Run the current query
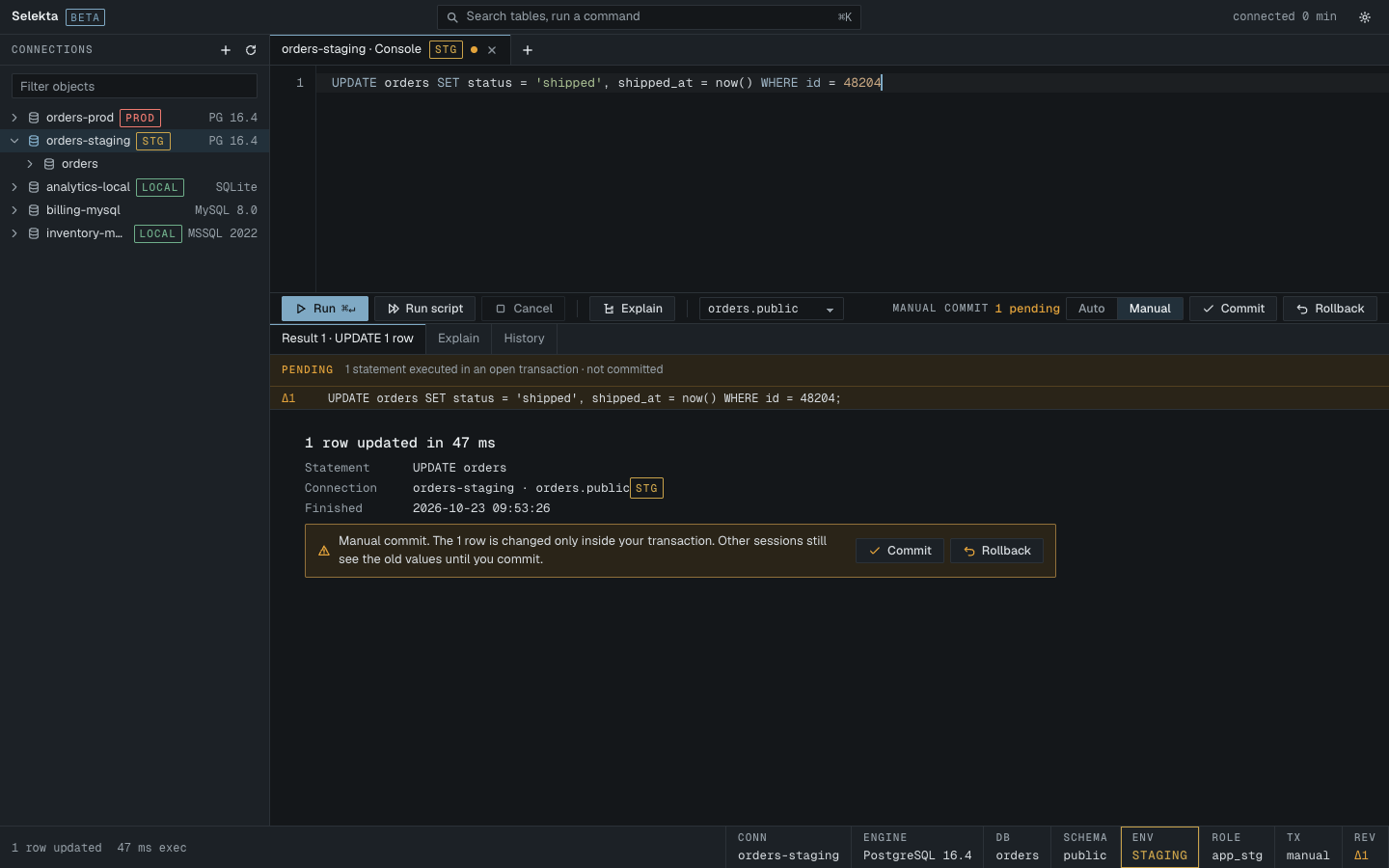Image resolution: width=1389 pixels, height=868 pixels. point(325,309)
